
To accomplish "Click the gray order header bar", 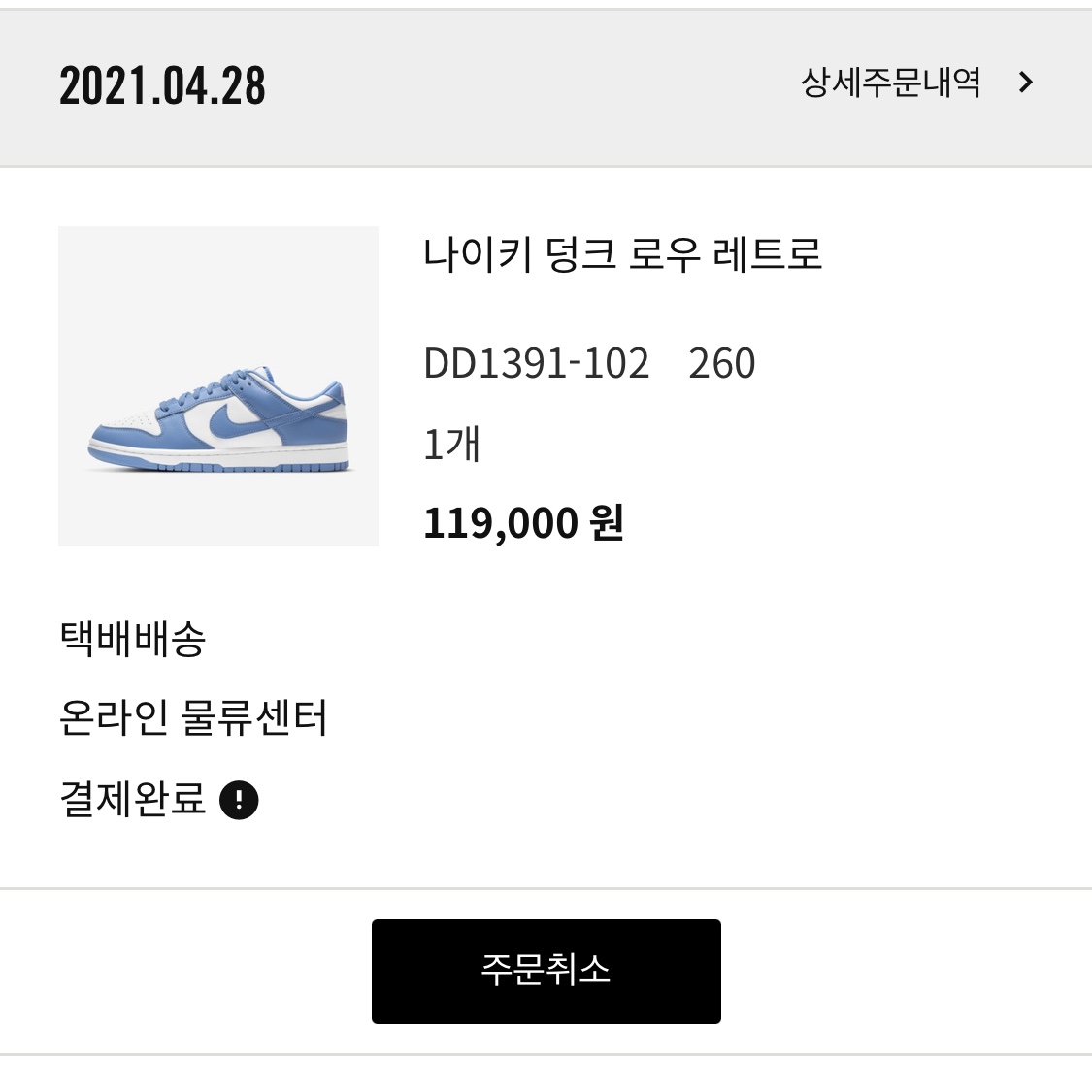I will click(x=546, y=87).
